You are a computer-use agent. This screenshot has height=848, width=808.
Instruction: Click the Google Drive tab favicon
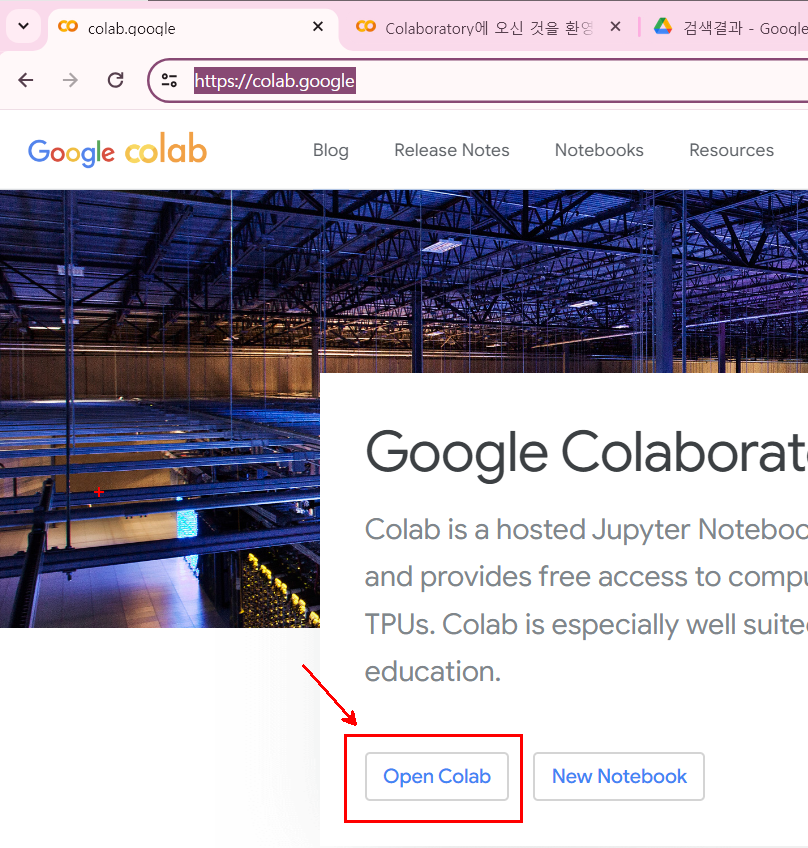[663, 26]
